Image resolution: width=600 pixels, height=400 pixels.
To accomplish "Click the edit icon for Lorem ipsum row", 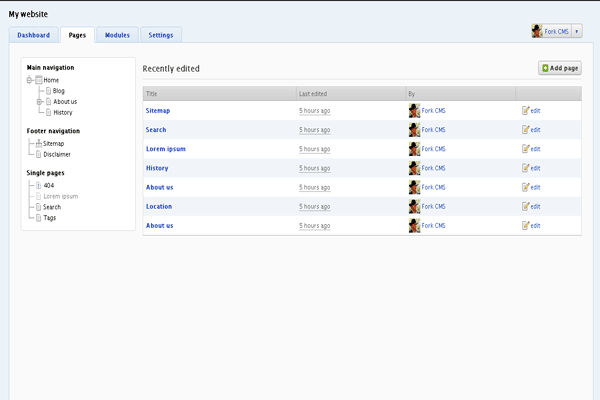I will tap(525, 149).
